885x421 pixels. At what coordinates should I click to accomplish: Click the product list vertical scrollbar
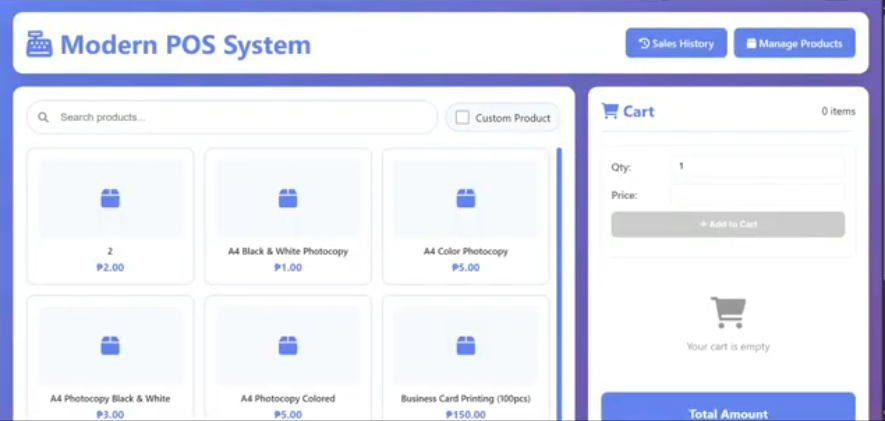pos(559,282)
